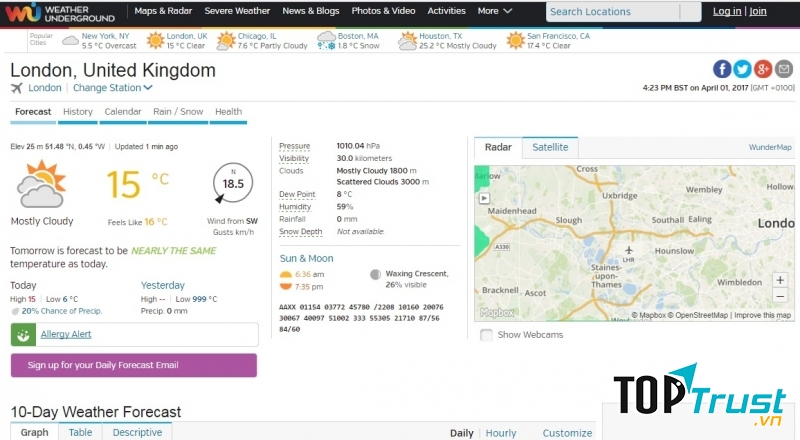Share via Google Plus icon
This screenshot has width=800, height=440.
[x=763, y=69]
